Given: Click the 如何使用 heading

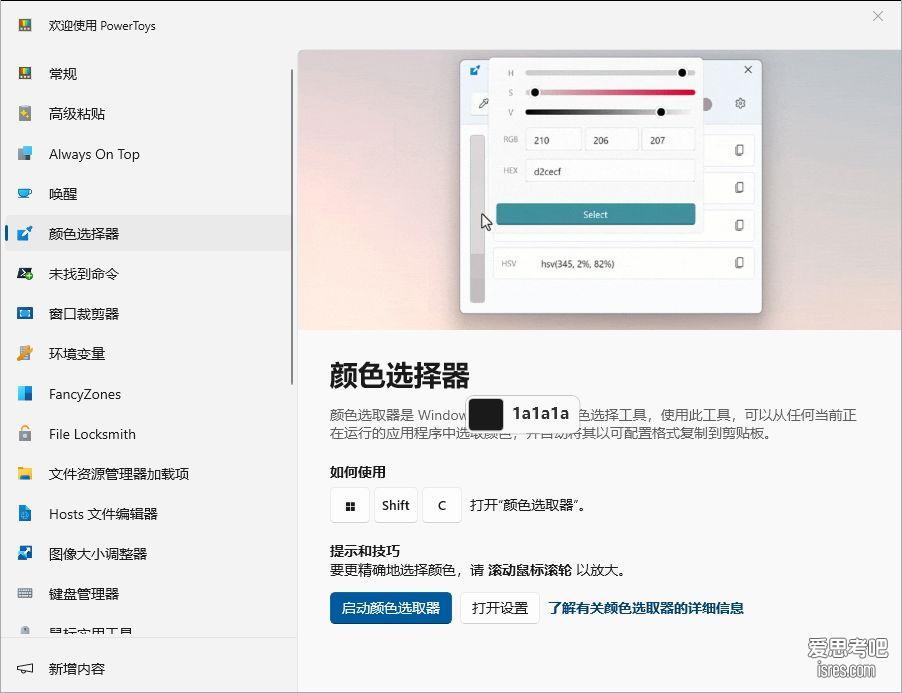Looking at the screenshot, I should 357,472.
